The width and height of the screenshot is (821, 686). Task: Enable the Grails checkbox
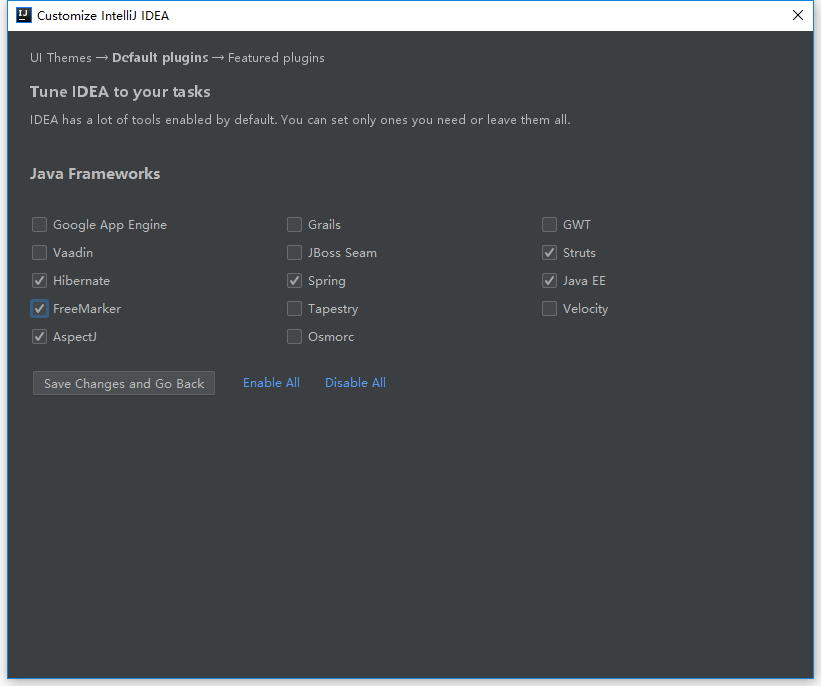294,225
